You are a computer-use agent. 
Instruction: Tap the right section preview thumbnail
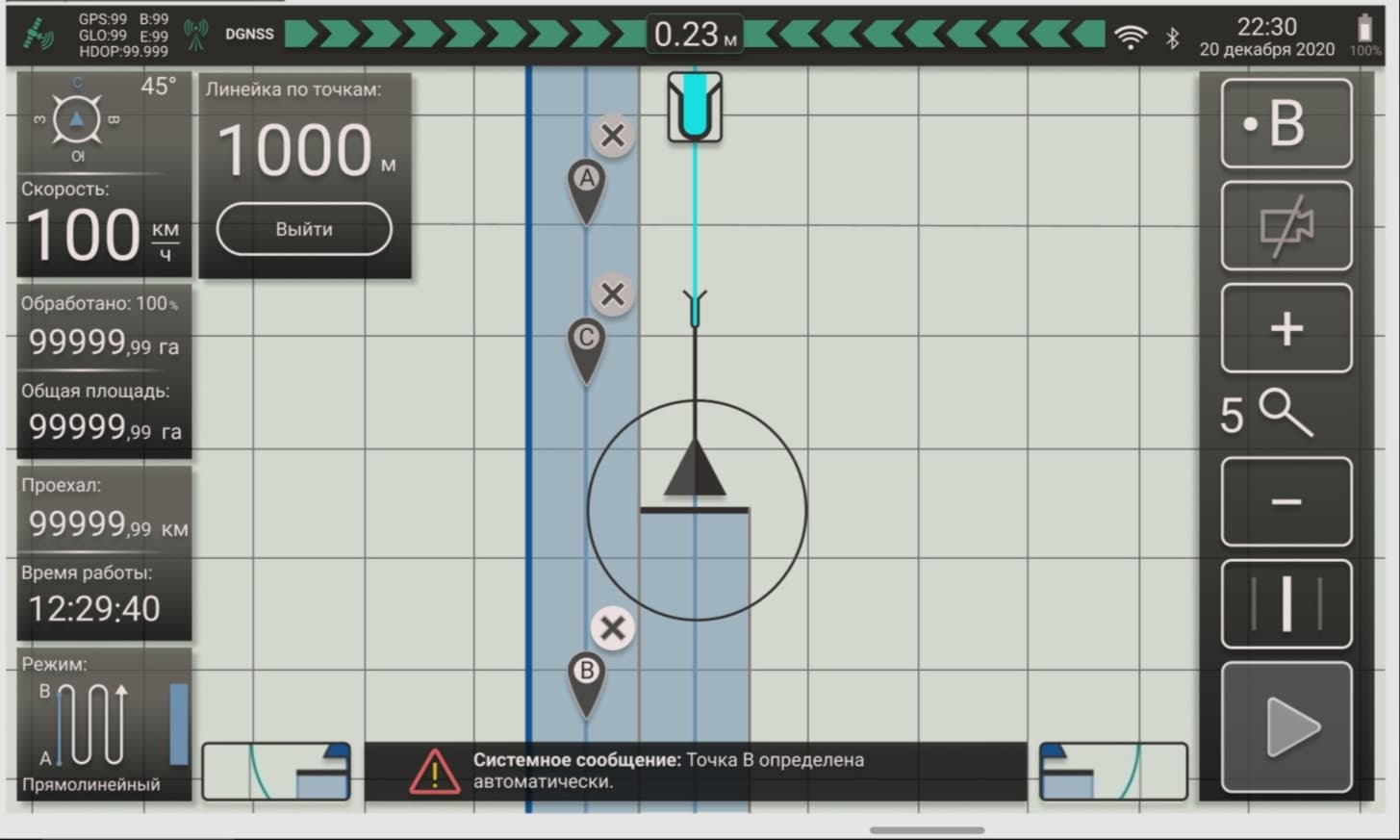tap(1113, 771)
